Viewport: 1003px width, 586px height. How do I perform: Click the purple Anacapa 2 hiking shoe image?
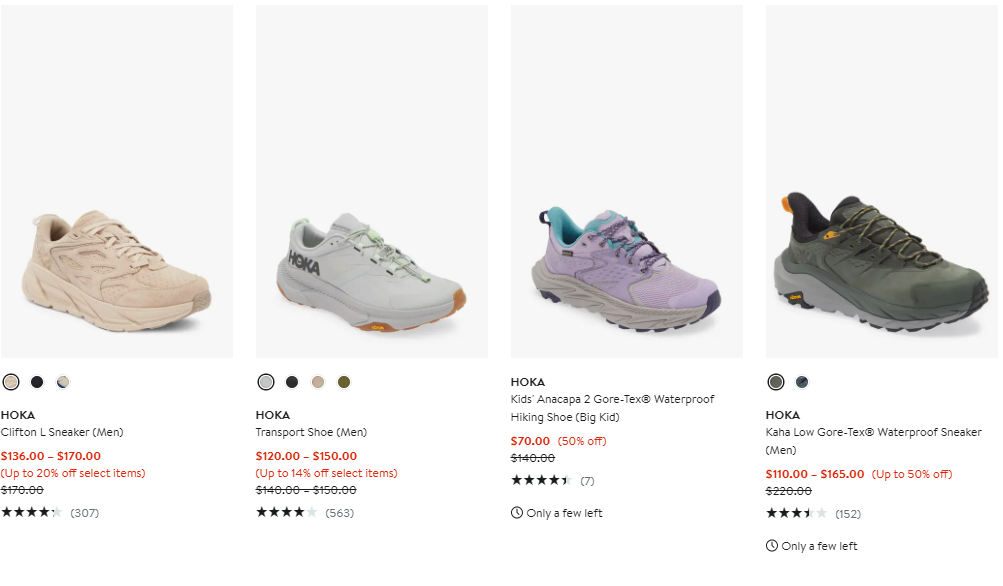627,270
